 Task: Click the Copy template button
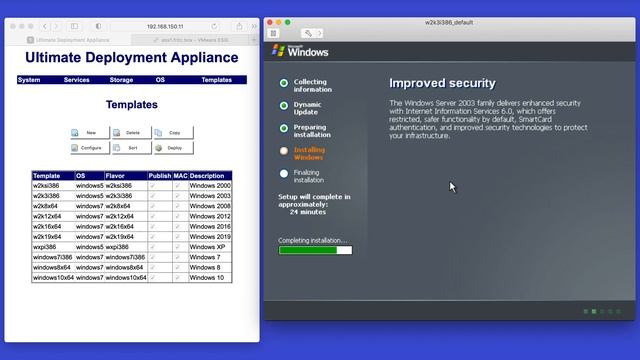tap(173, 133)
